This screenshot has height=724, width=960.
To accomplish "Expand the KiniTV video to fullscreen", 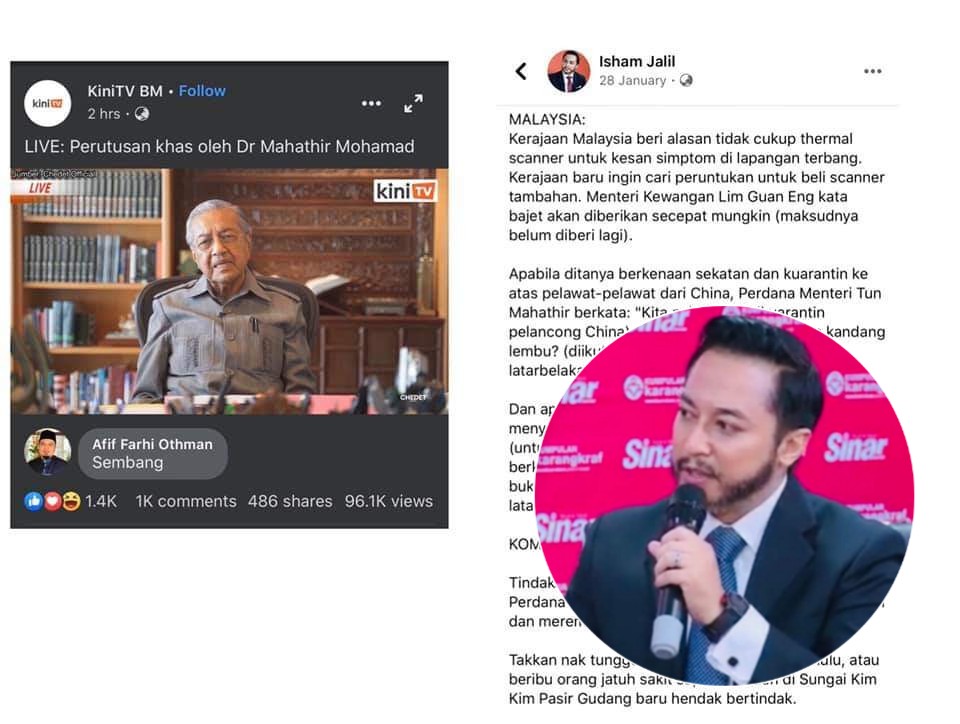I will [x=413, y=103].
